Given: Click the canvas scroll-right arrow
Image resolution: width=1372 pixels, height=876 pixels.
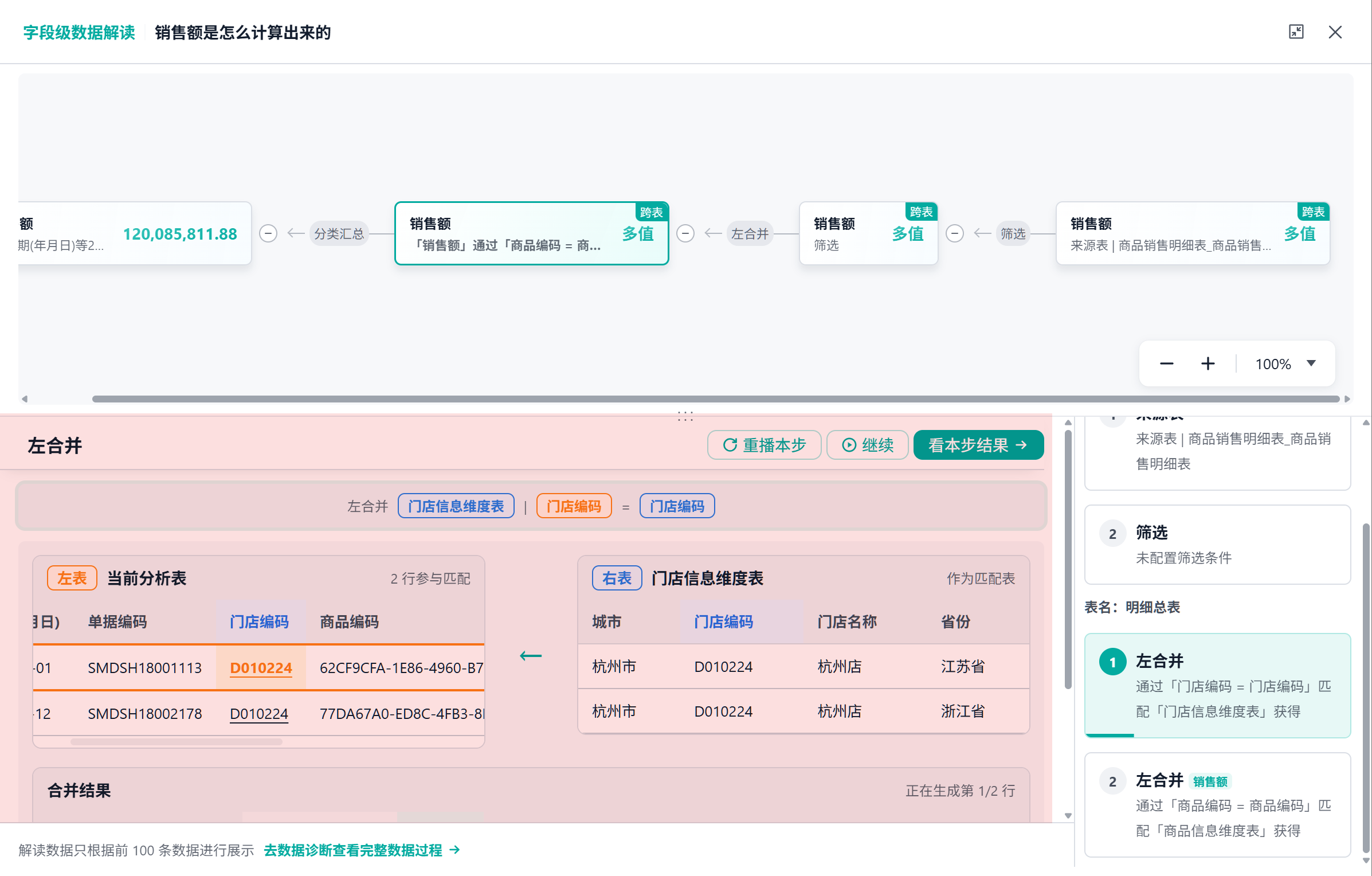Looking at the screenshot, I should tap(1347, 399).
